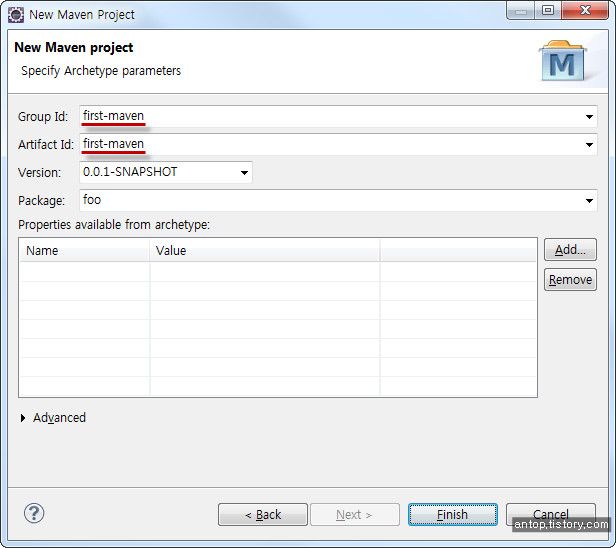
Task: Click the Version field 0.0.1-SNAPSHOT
Action: tap(165, 172)
